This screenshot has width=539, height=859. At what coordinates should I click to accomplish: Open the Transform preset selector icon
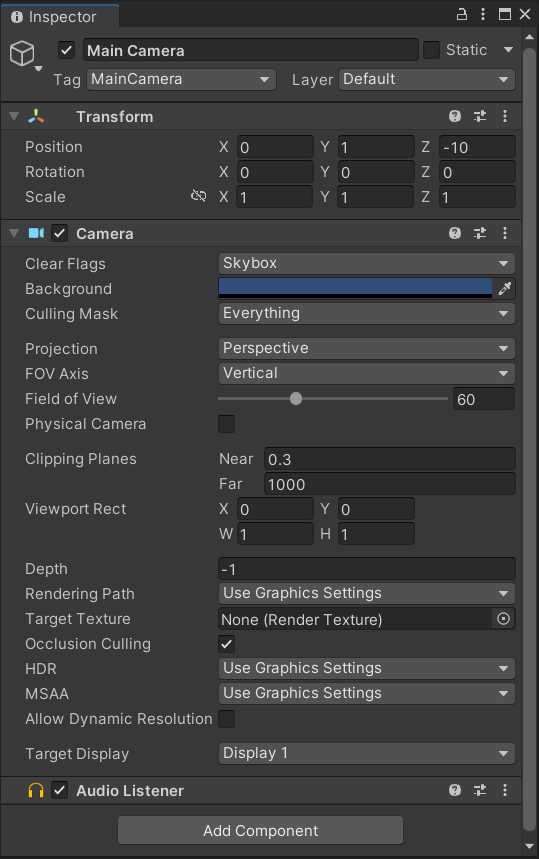pos(480,116)
